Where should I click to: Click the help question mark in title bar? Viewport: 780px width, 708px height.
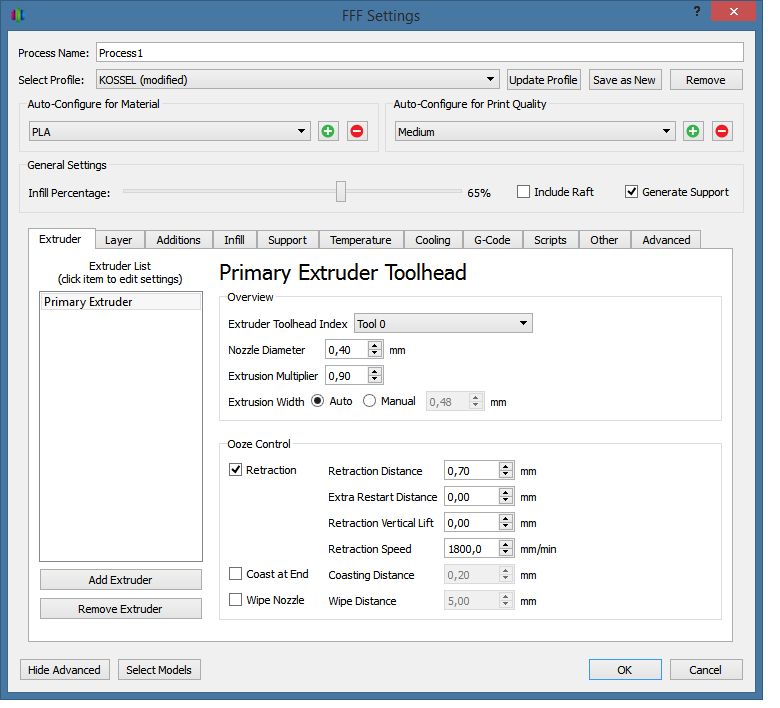click(696, 11)
